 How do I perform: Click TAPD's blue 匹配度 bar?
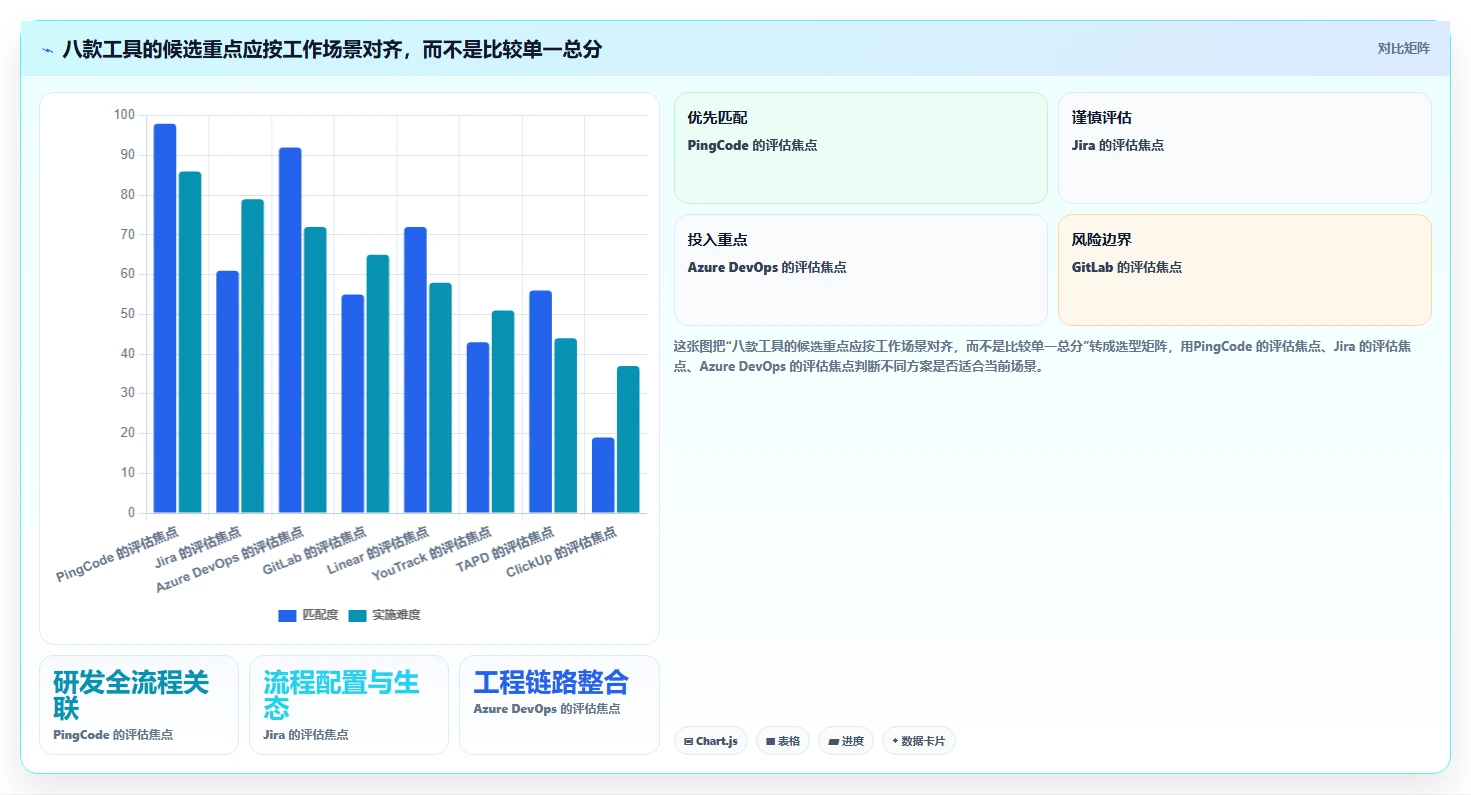pos(540,402)
